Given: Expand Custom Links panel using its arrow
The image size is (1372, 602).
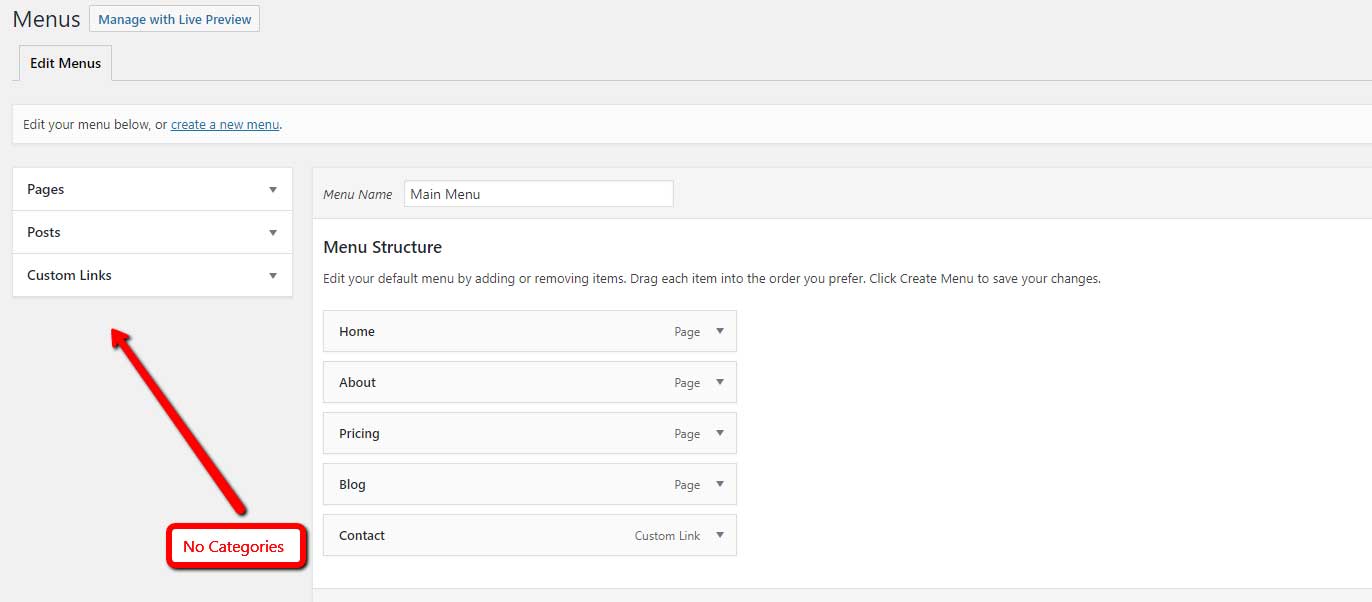Looking at the screenshot, I should [273, 276].
